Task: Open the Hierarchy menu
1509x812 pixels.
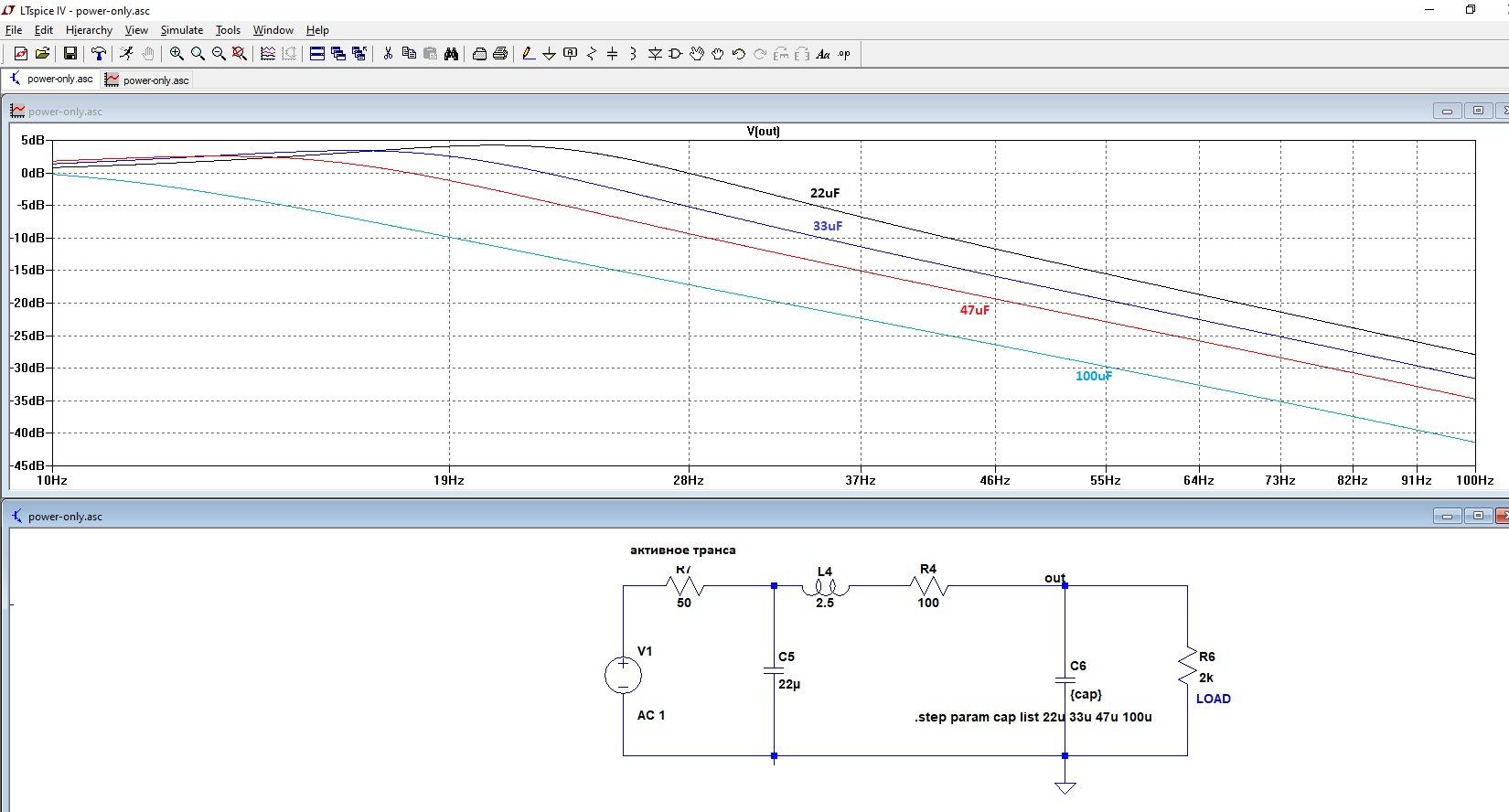Action: (89, 30)
